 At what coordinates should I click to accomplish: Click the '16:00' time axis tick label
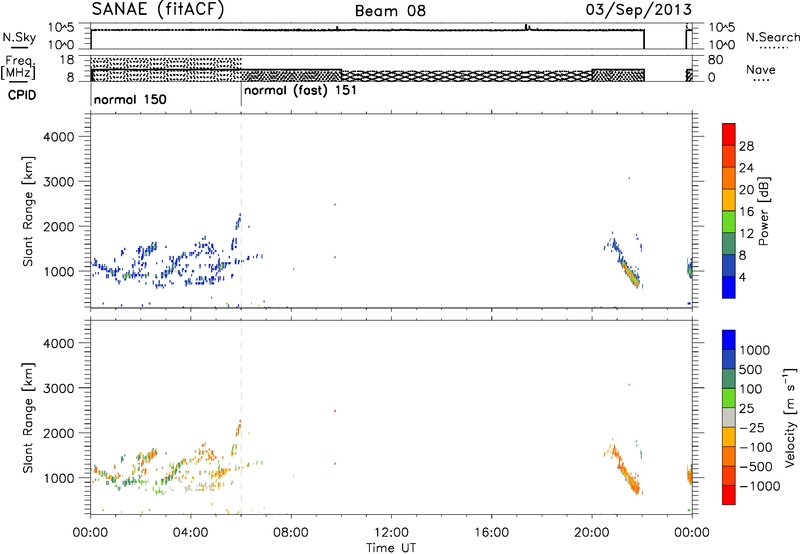tap(491, 533)
